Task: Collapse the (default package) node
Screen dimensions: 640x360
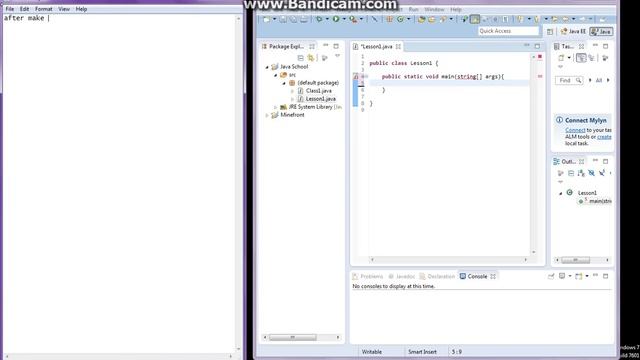Action: pos(284,83)
